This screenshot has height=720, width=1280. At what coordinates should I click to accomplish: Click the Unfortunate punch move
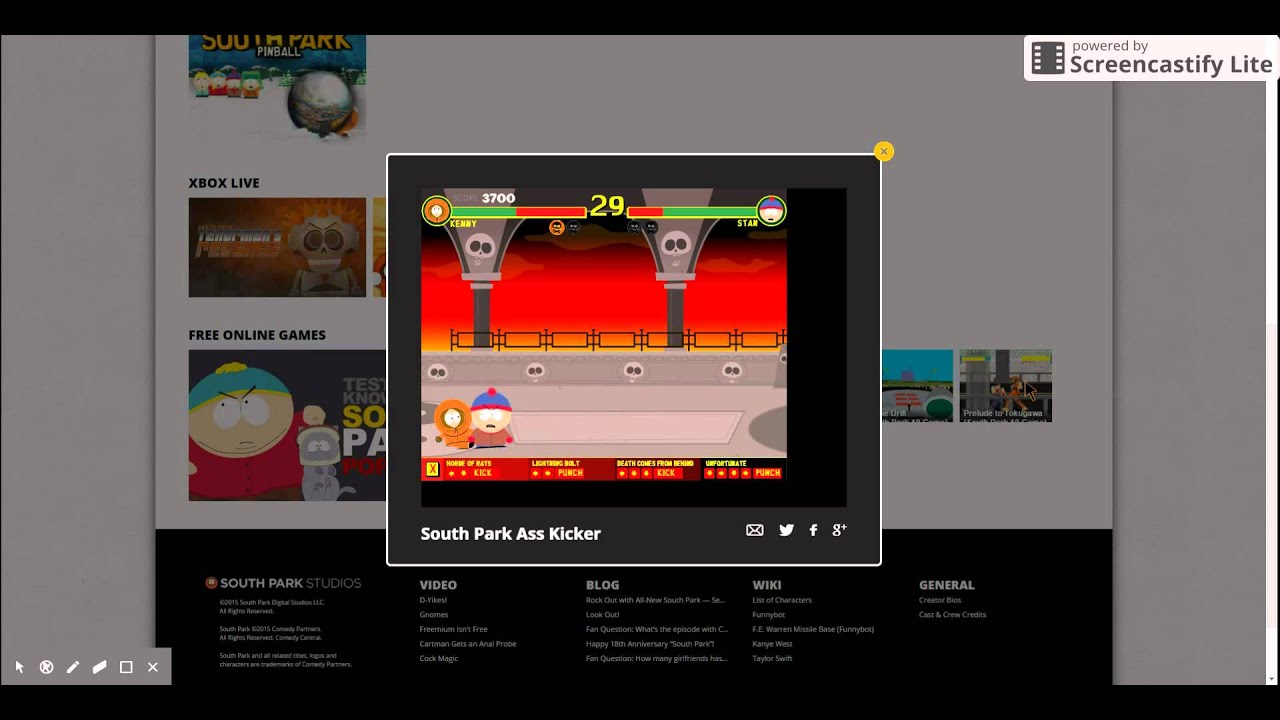coord(744,469)
